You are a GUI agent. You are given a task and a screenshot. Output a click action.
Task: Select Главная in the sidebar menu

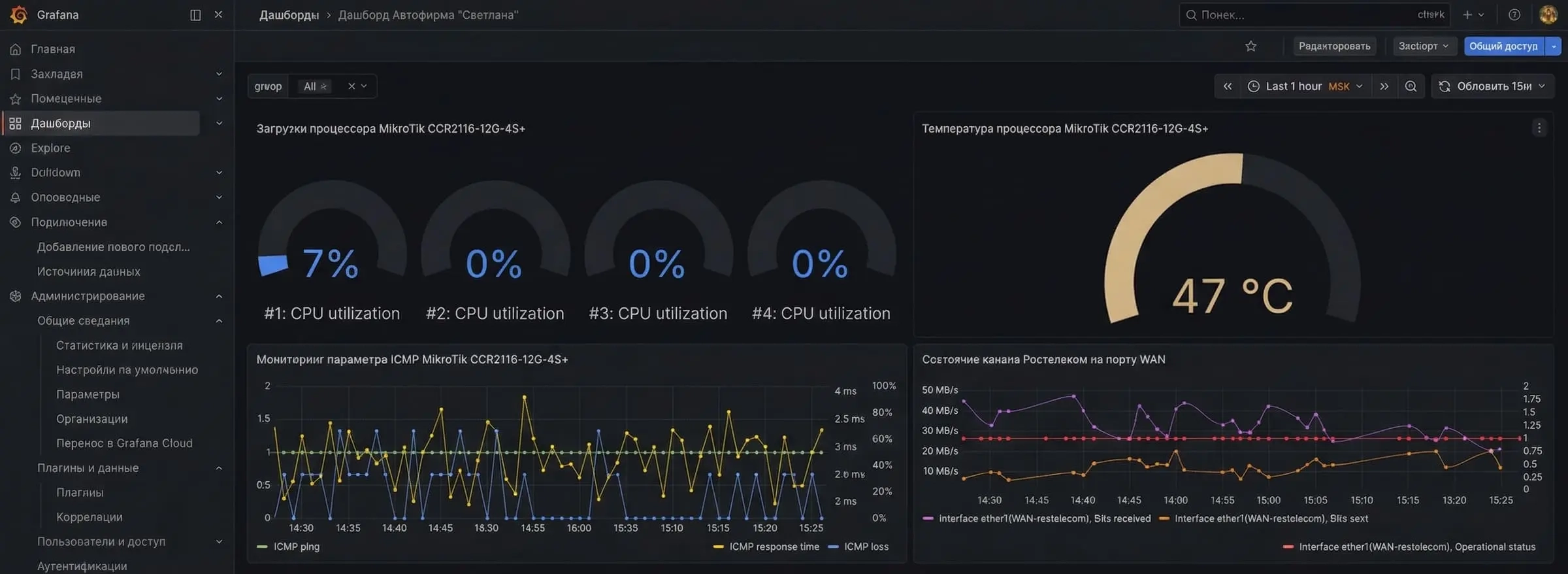[x=52, y=49]
